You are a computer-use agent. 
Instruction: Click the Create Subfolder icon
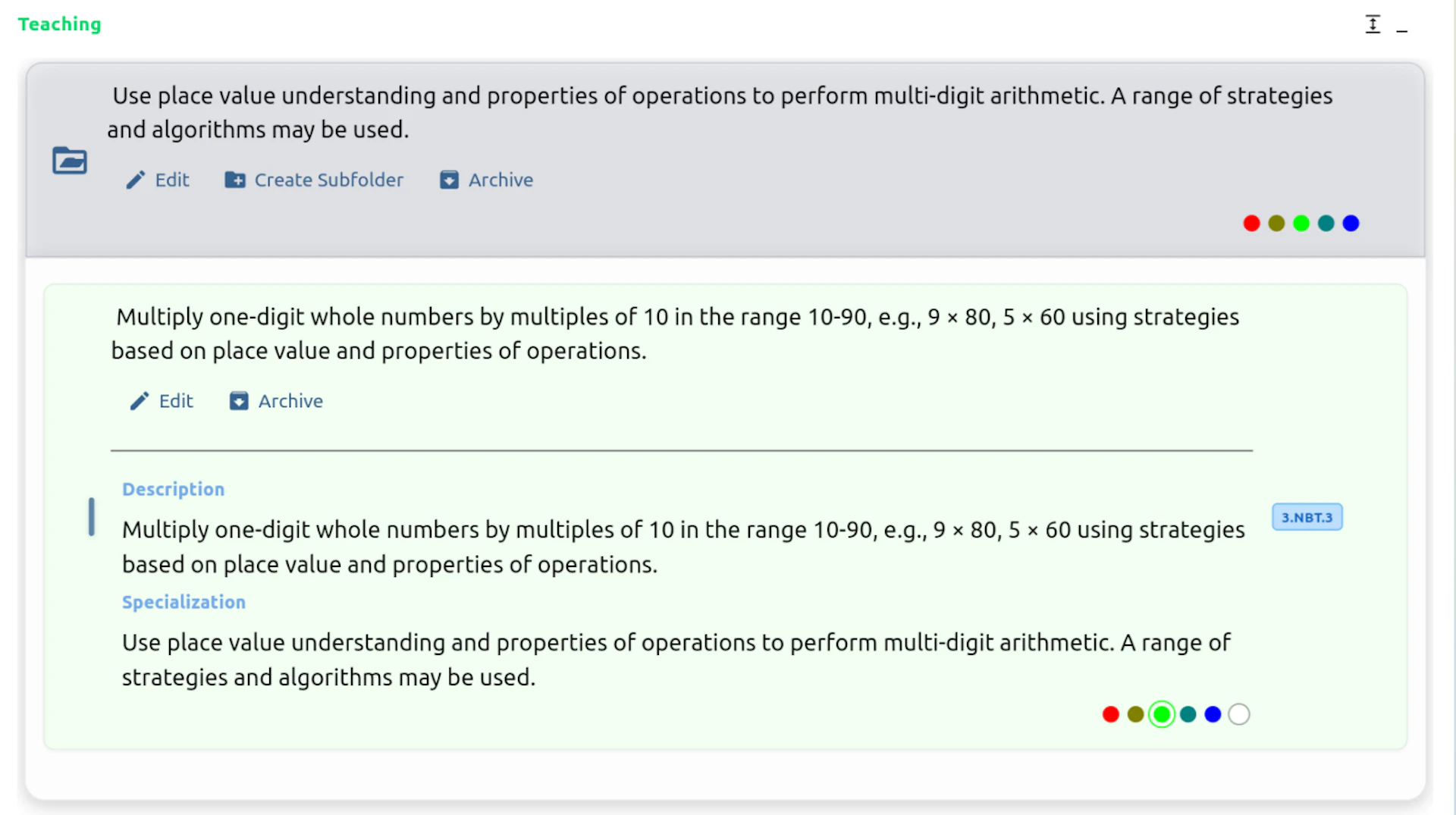235,180
